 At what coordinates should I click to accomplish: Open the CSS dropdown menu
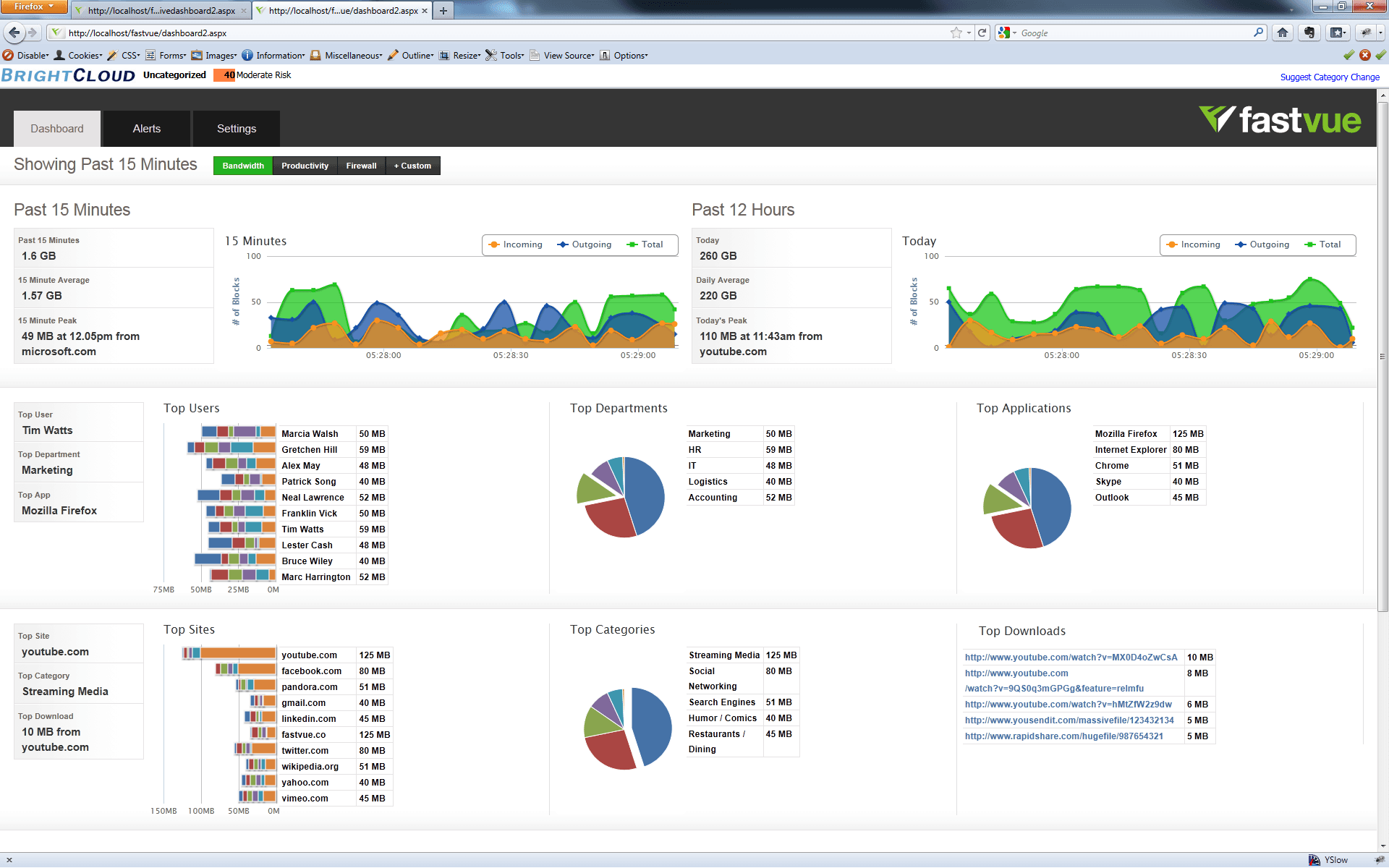[124, 56]
